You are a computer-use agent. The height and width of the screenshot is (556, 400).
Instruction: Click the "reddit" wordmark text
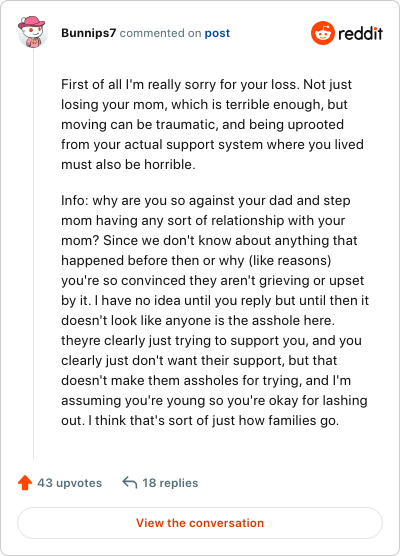[x=360, y=33]
